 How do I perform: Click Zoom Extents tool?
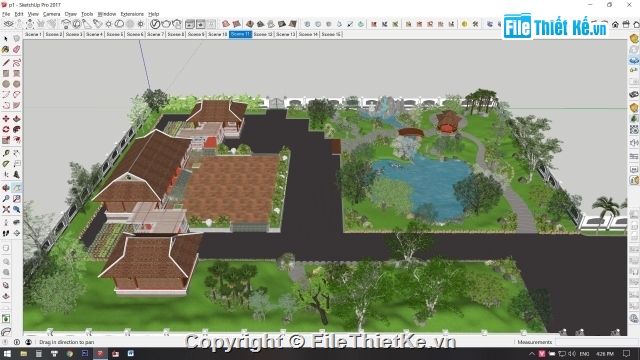click(x=6, y=209)
